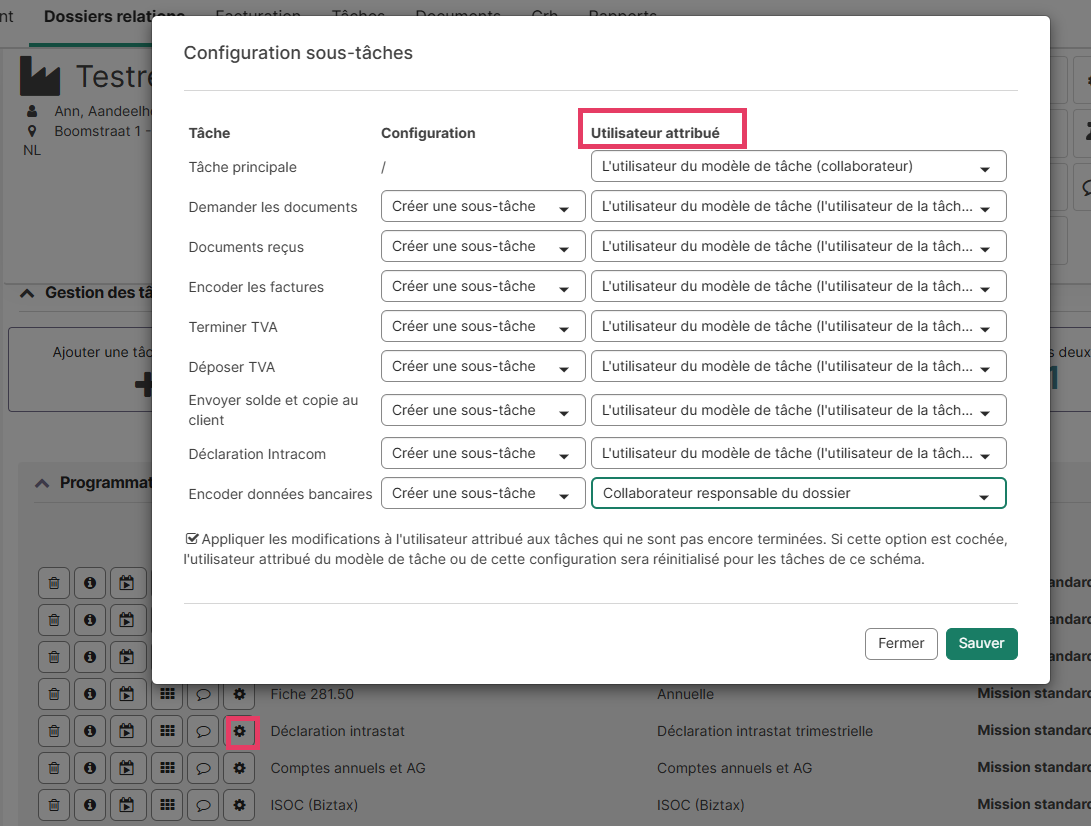1091x826 pixels.
Task: Open configuration dropdown for Encoder les factures
Action: 483,286
